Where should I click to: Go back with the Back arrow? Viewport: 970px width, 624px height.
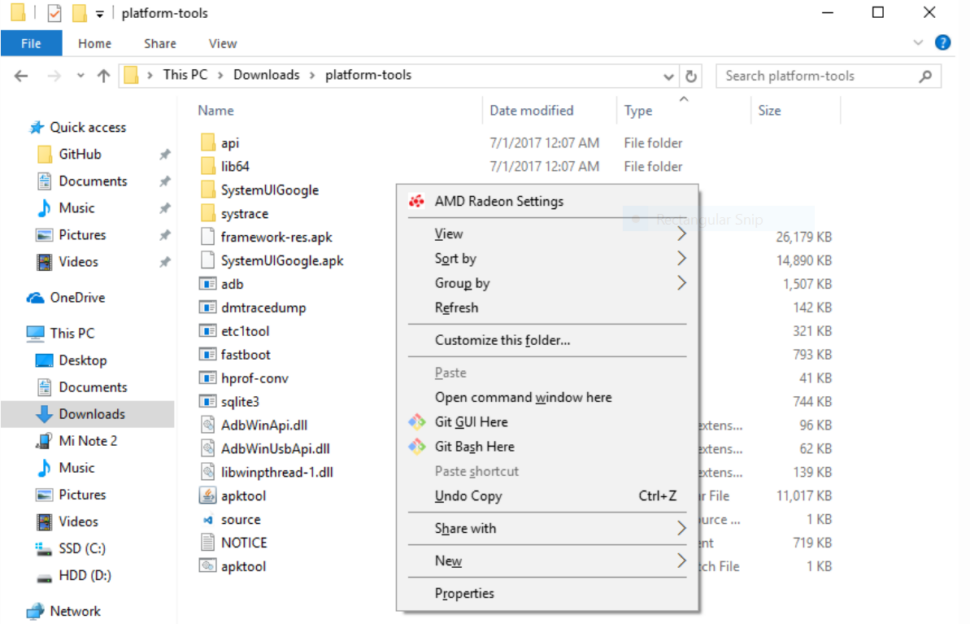point(21,75)
